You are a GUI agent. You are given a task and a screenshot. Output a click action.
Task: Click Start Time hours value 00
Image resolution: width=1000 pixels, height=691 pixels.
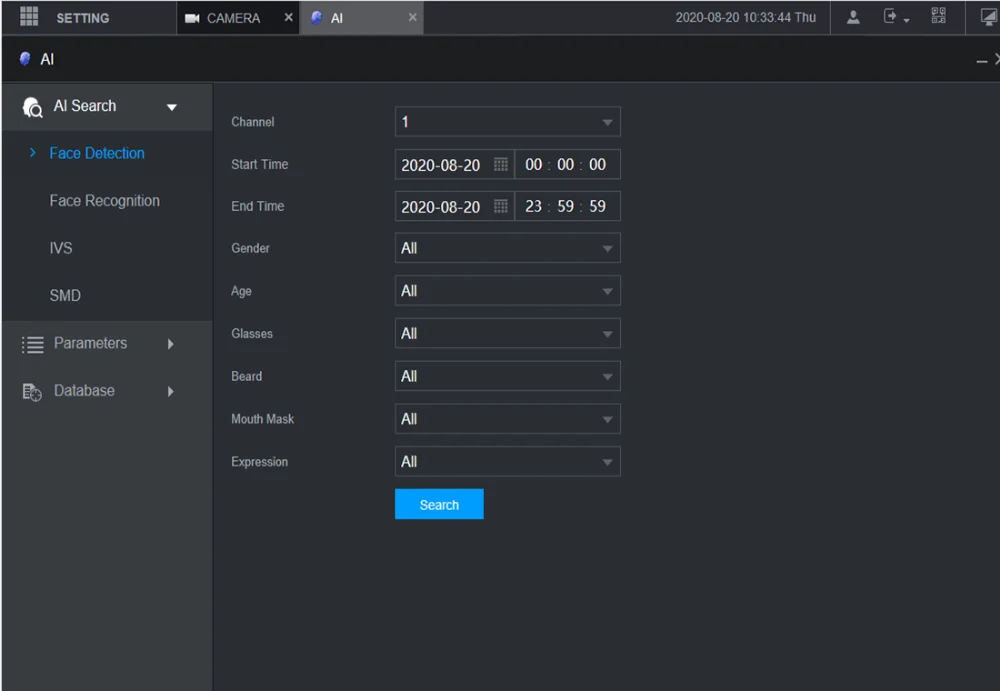pyautogui.click(x=534, y=165)
